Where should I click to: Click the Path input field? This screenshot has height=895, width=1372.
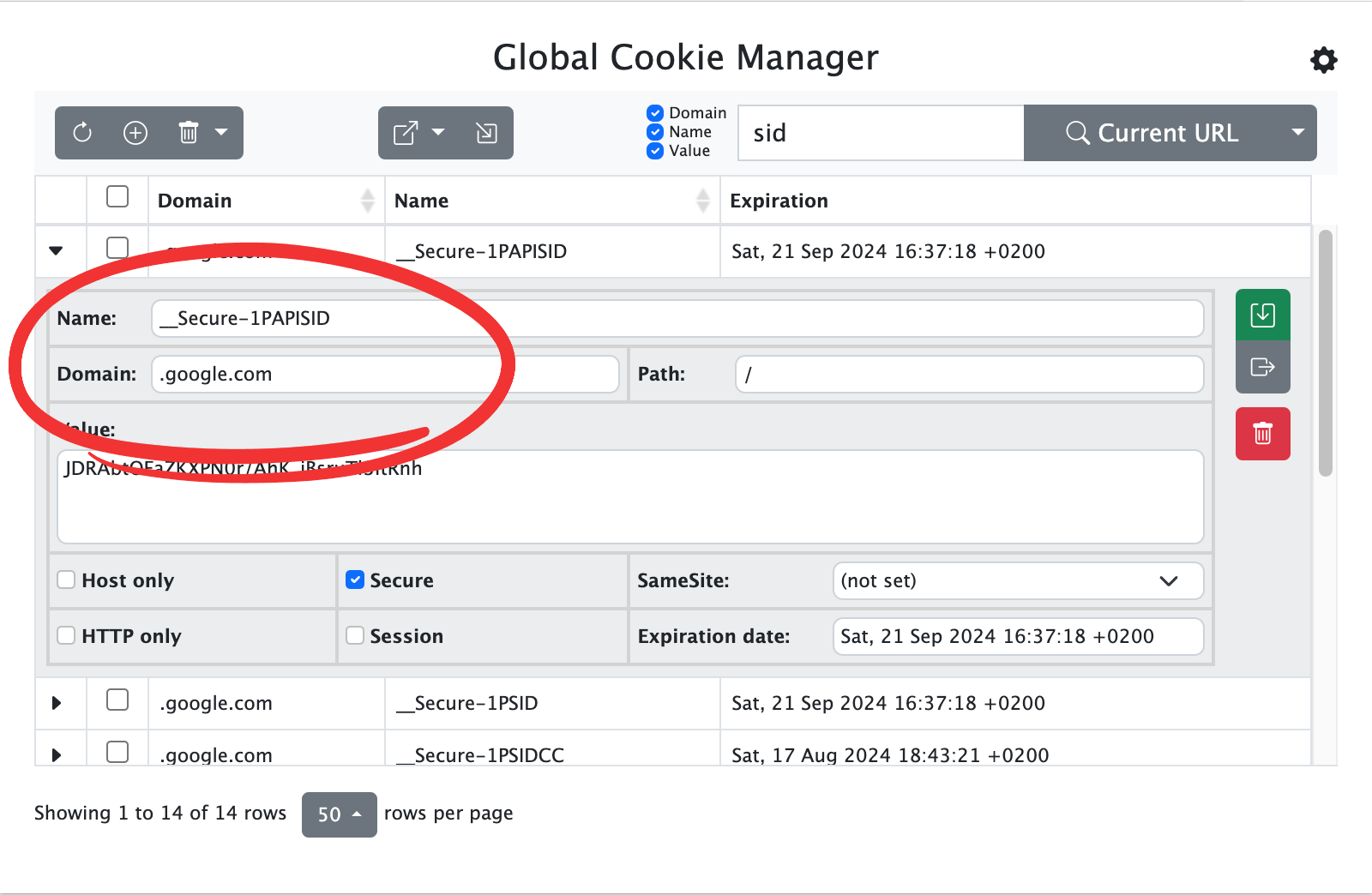969,375
